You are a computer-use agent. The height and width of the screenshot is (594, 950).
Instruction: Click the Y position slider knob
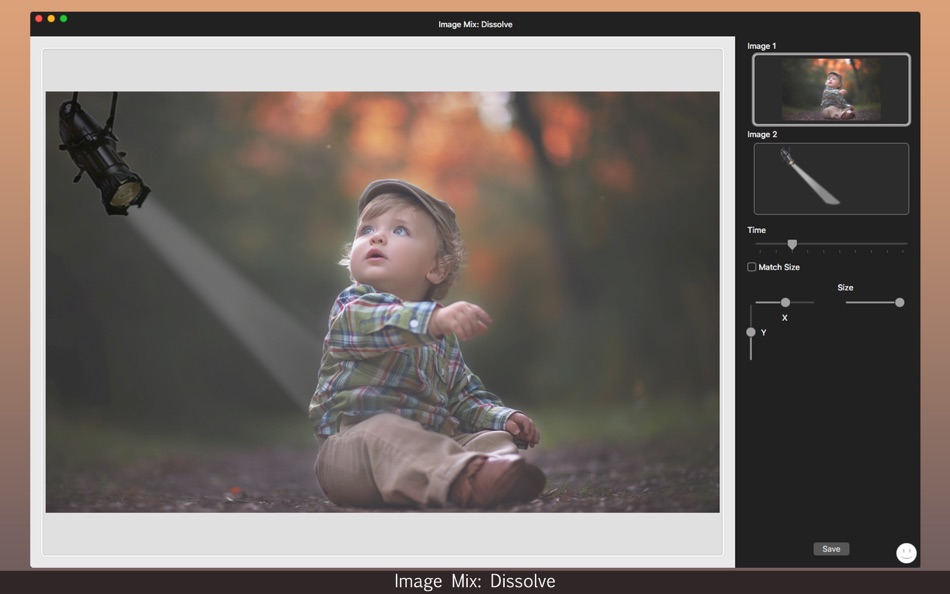(x=751, y=332)
